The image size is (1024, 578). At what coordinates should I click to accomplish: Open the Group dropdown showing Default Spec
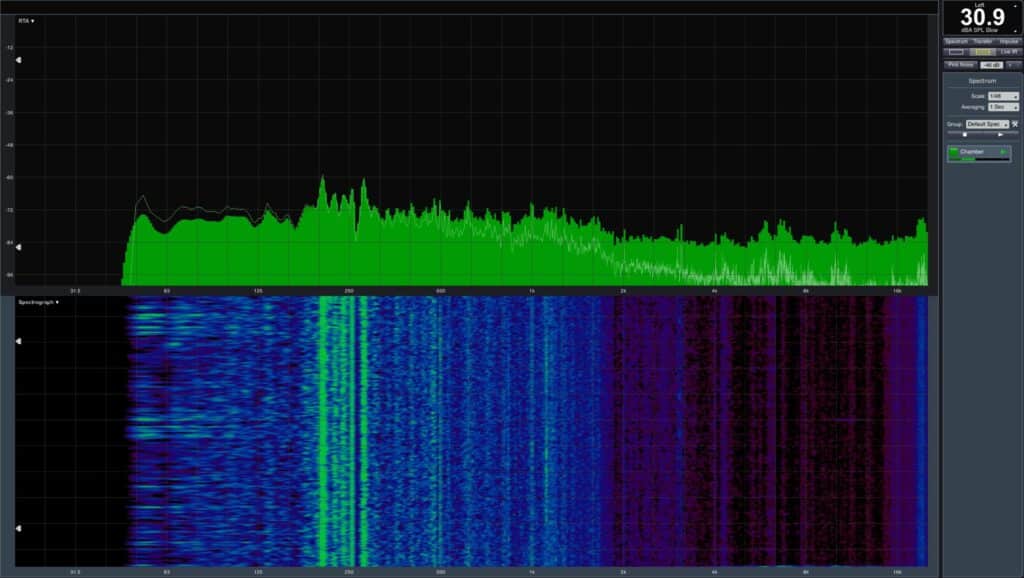tap(987, 124)
